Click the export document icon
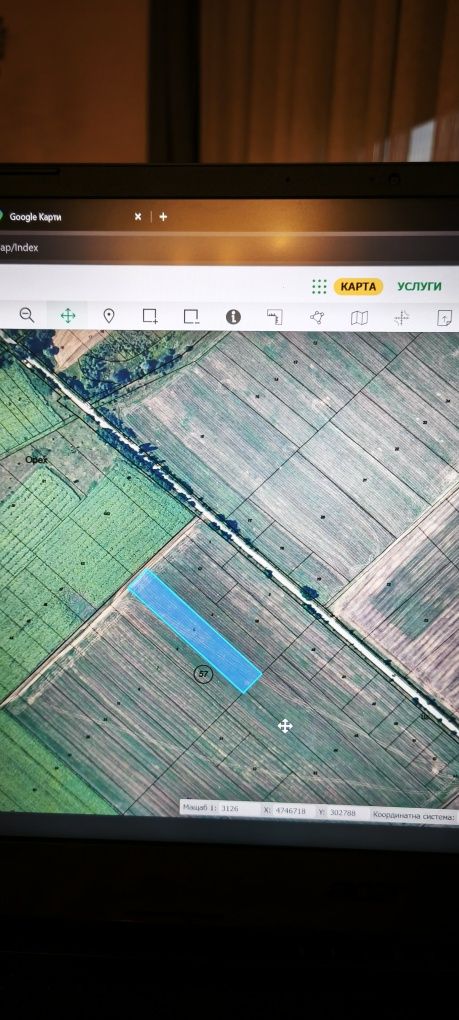459x1020 pixels. (444, 318)
